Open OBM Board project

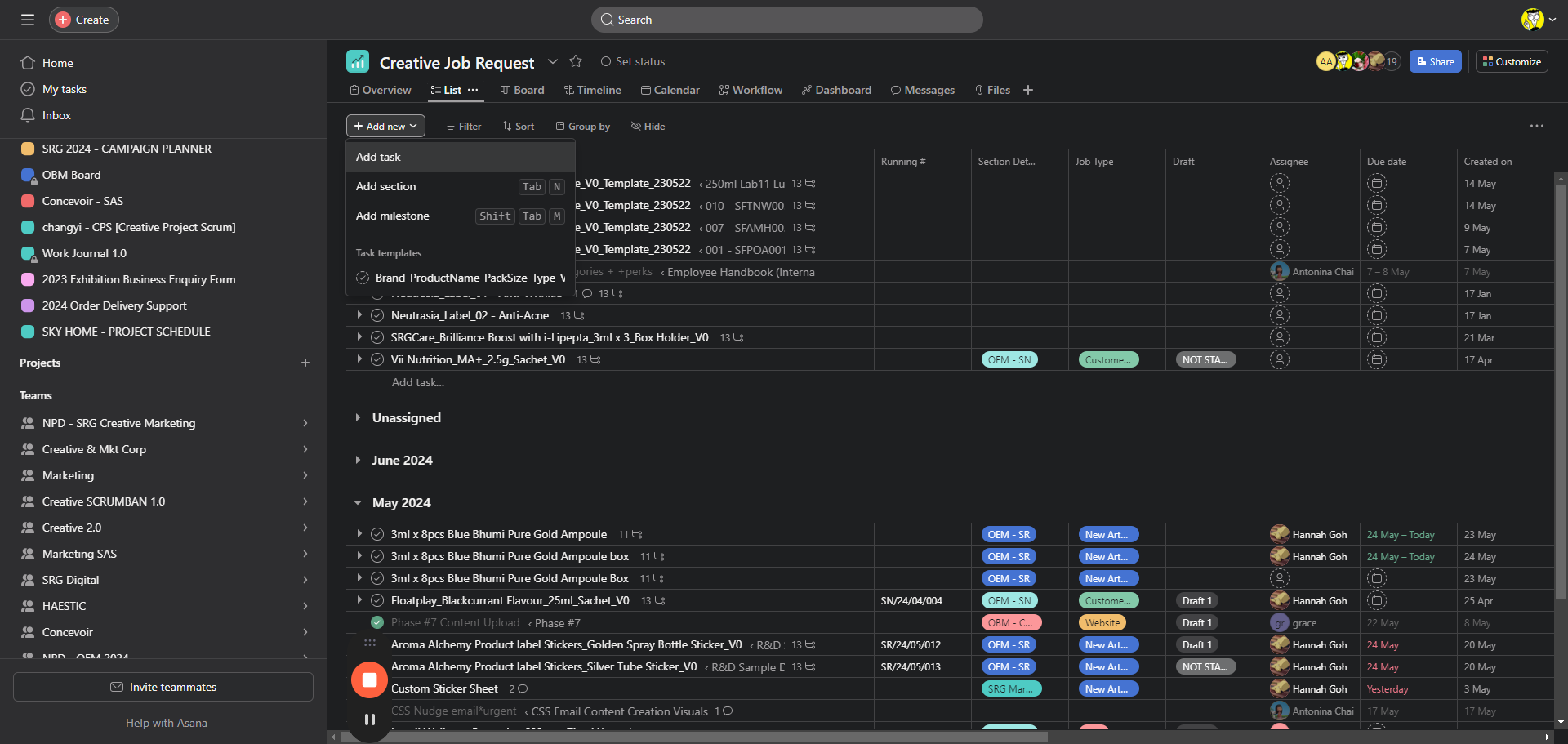click(71, 175)
